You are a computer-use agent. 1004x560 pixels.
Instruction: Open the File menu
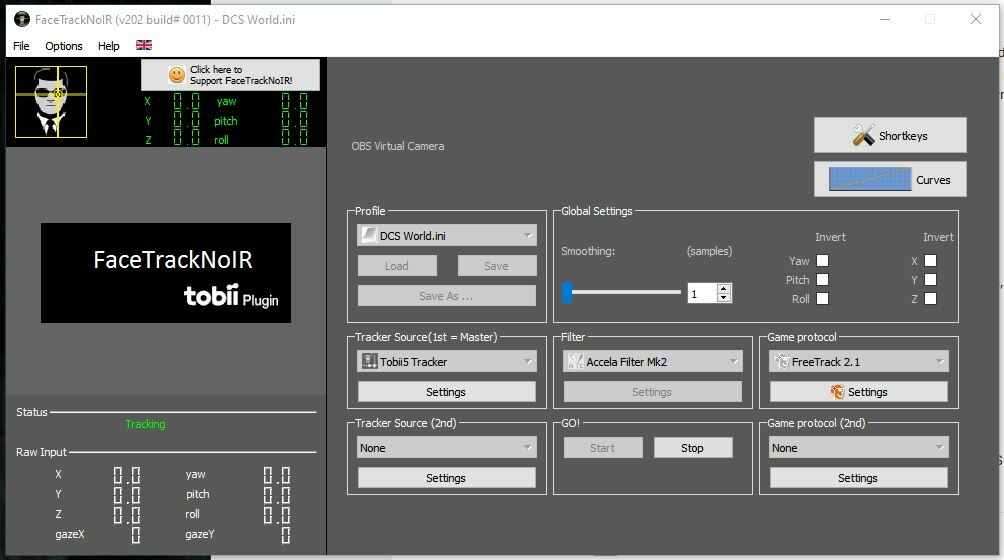click(21, 46)
